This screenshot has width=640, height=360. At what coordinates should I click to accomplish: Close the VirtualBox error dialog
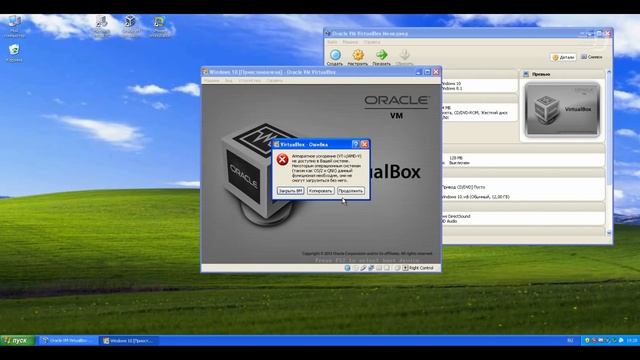point(364,144)
